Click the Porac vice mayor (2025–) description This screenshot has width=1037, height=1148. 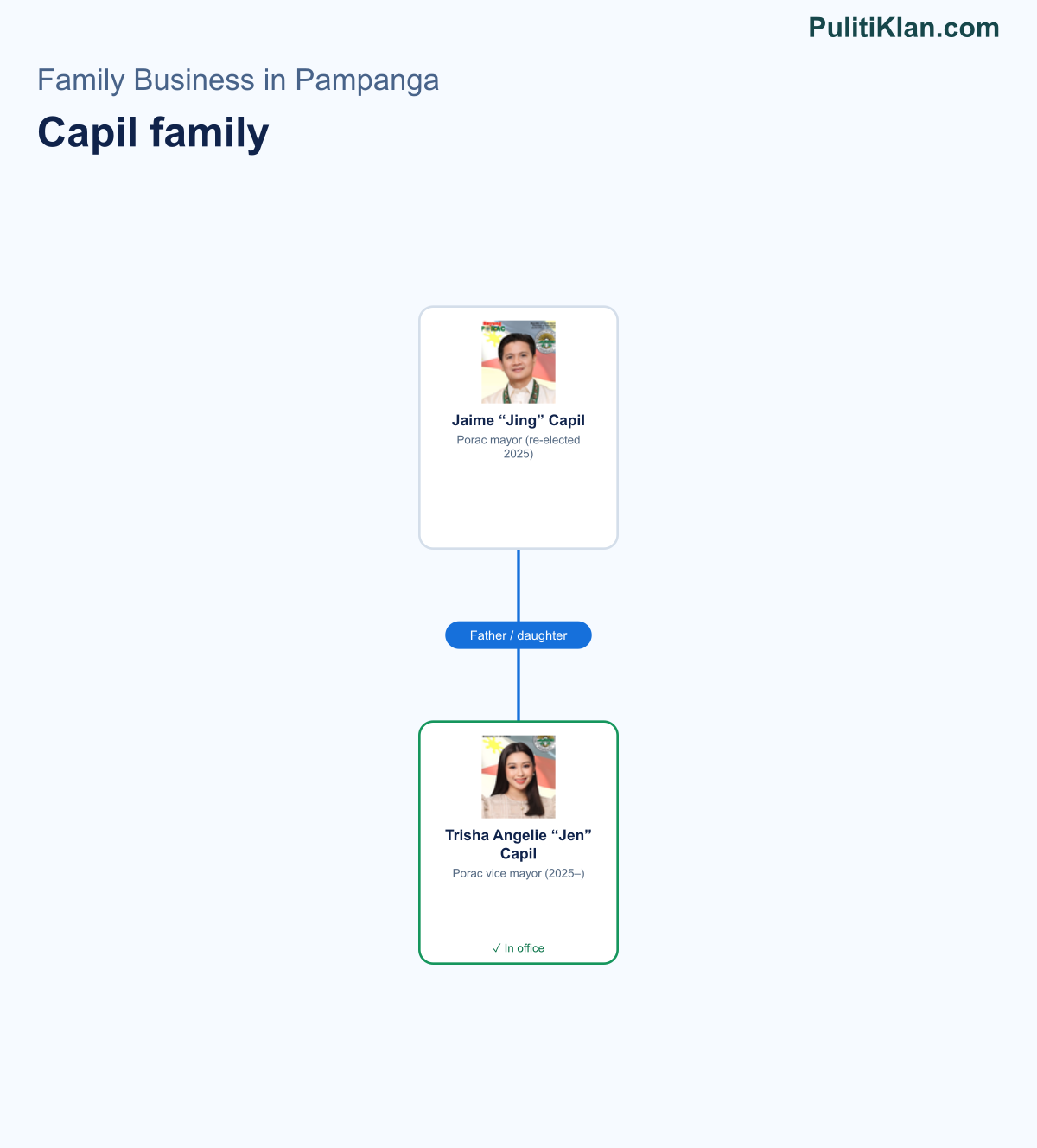(518, 873)
